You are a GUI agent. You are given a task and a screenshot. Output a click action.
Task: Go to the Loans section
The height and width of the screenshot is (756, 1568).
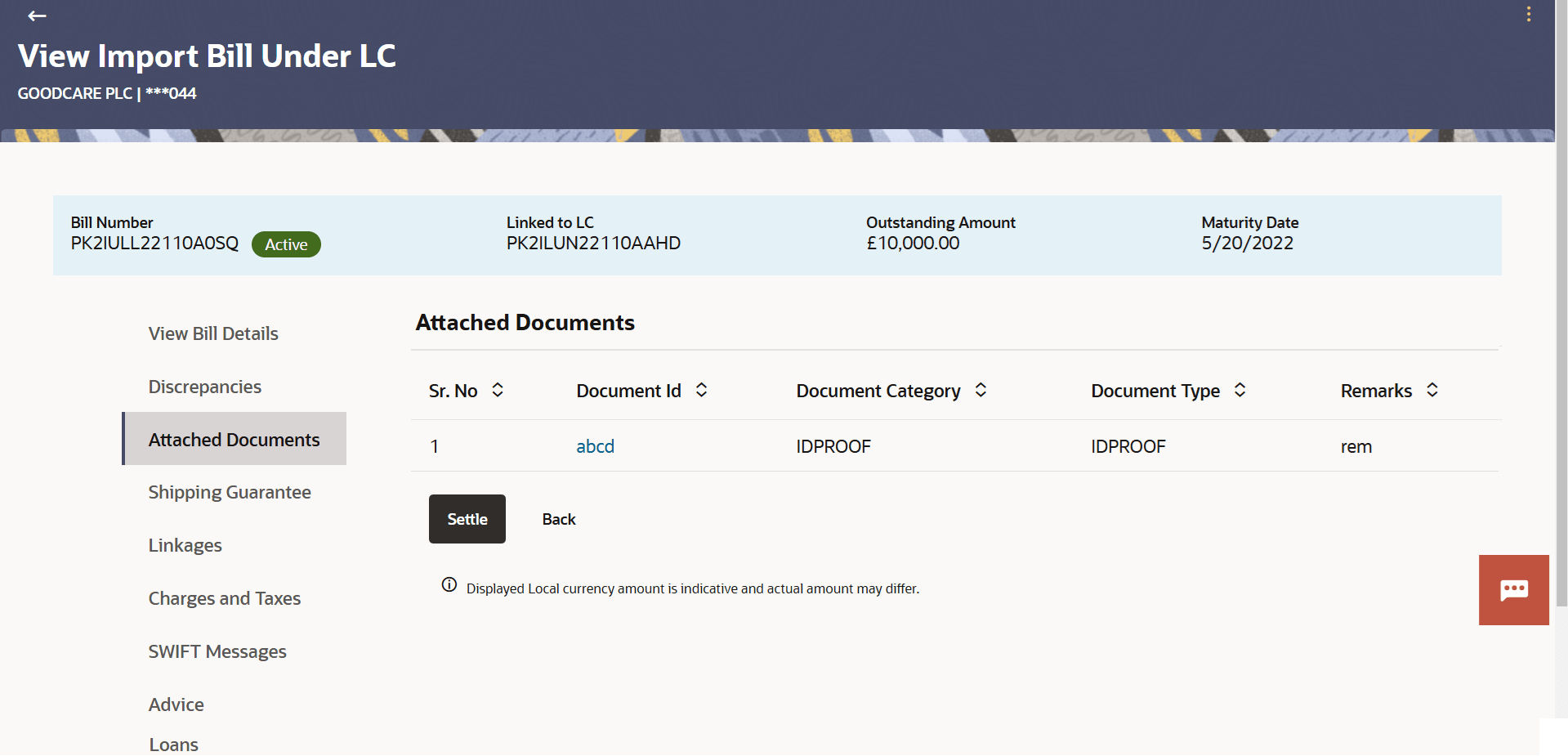(x=173, y=744)
